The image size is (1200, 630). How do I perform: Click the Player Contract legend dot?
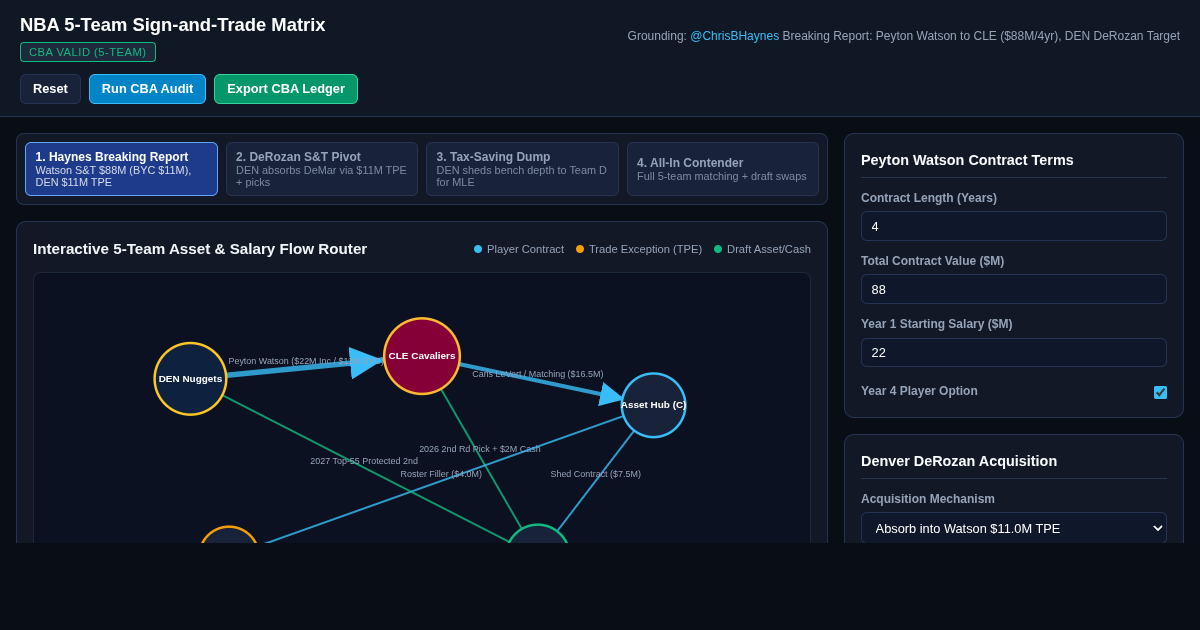[x=478, y=249]
